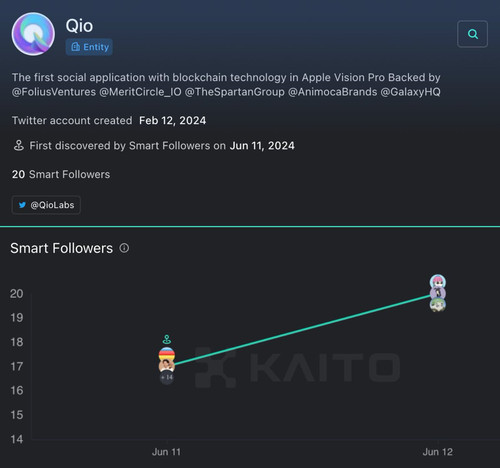Click the Qio profile name title
Image resolution: width=500 pixels, height=468 pixels.
79,26
